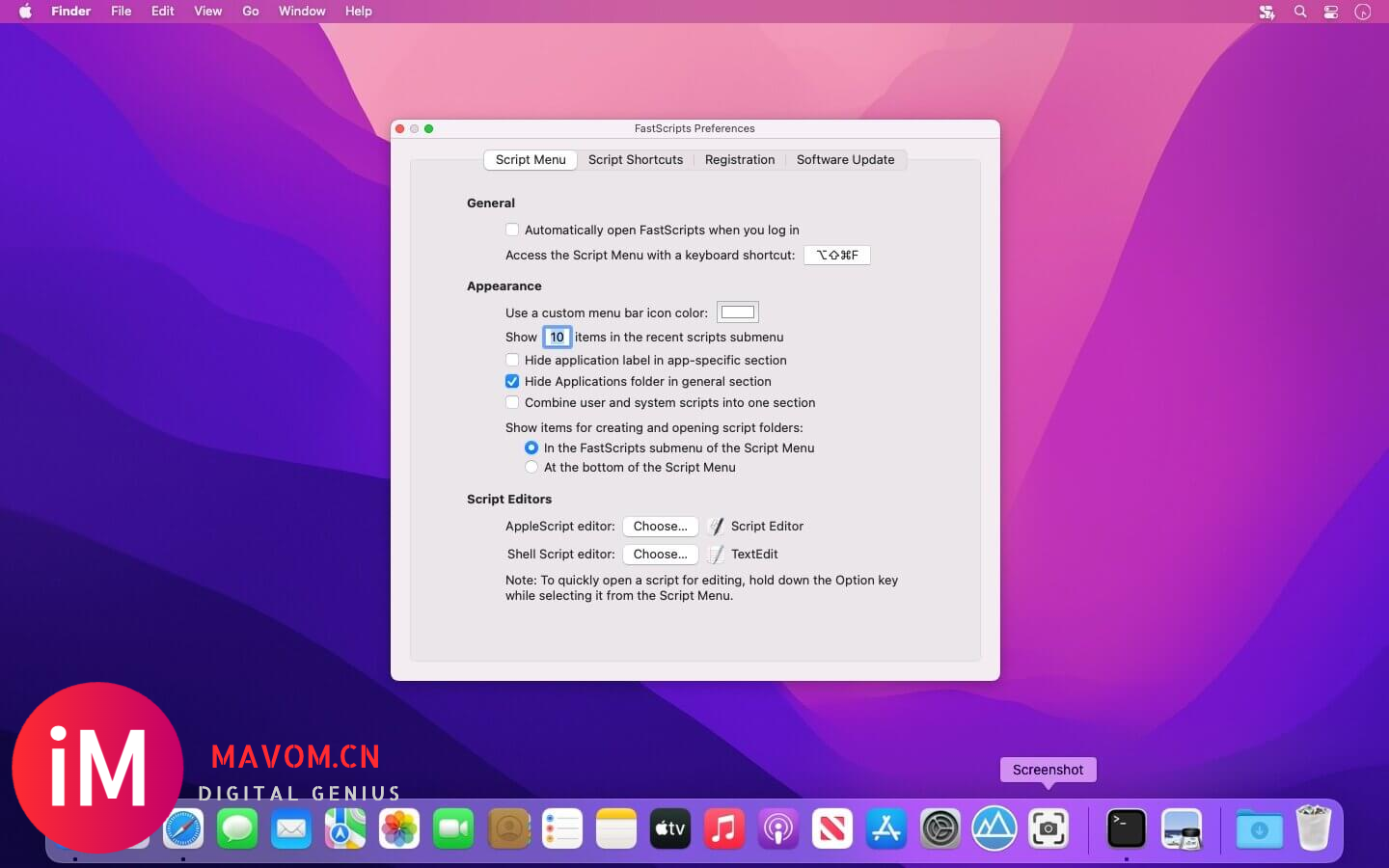Viewport: 1389px width, 868px height.
Task: Open Photos from the Dock
Action: coord(399,828)
